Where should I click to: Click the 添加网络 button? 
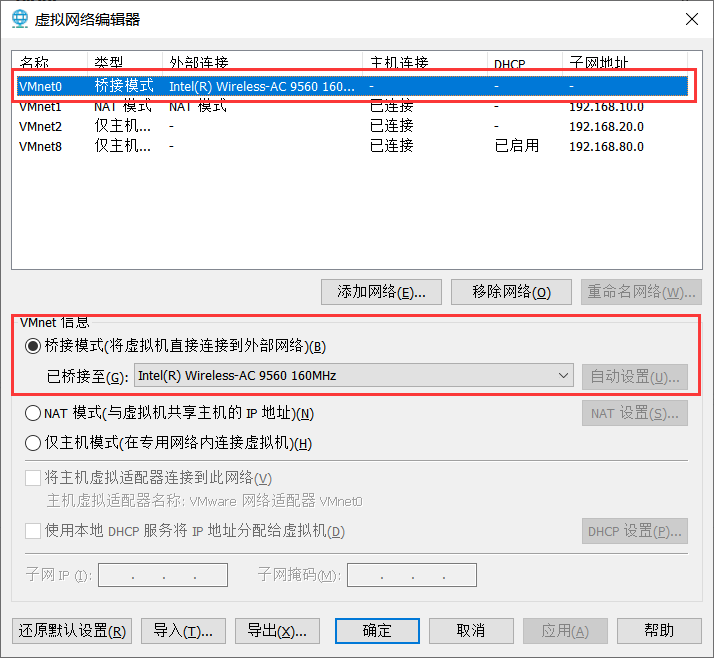[x=381, y=292]
